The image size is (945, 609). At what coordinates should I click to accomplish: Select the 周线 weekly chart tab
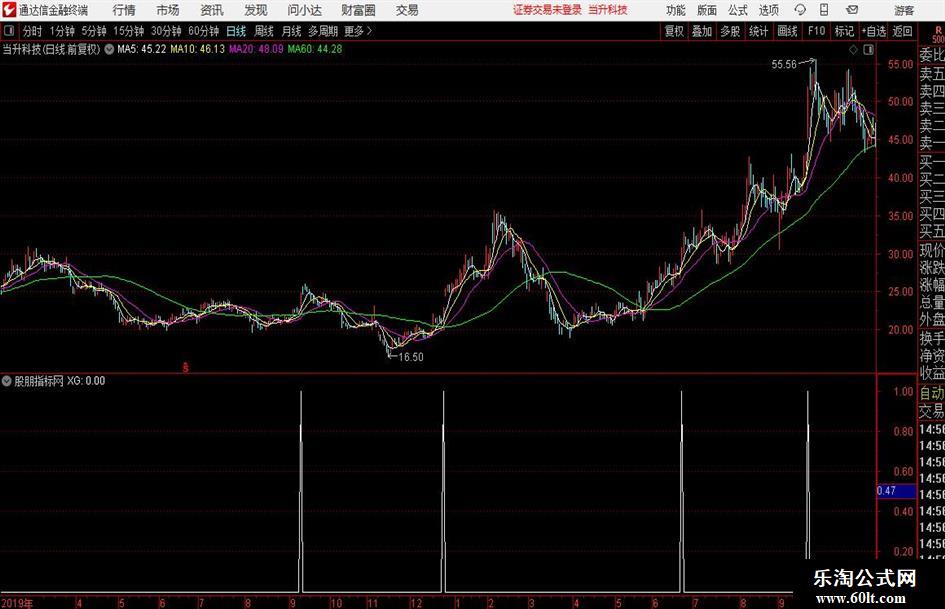263,31
